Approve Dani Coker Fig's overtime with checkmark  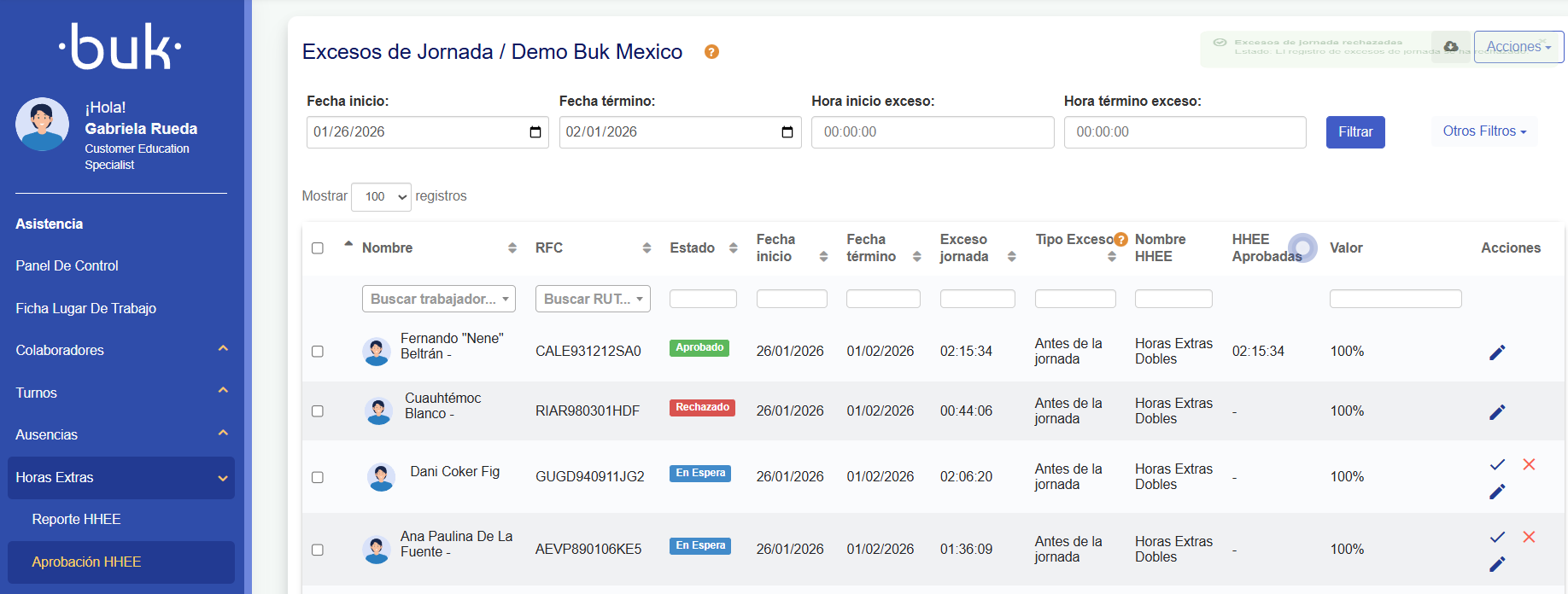[x=1496, y=465]
